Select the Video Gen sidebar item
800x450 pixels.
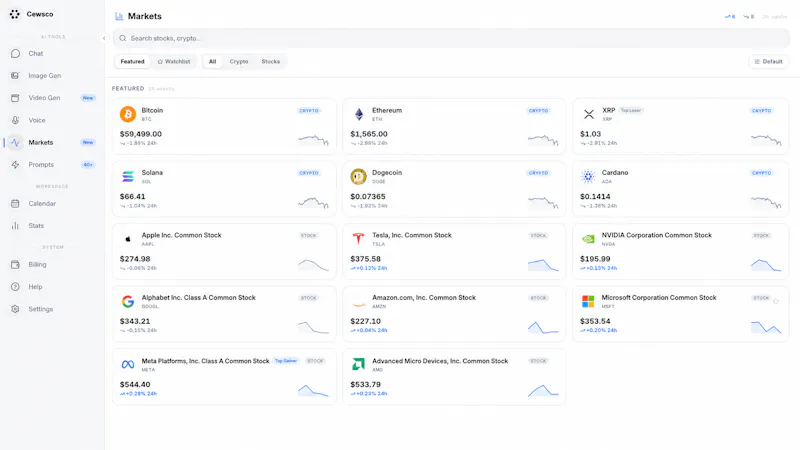click(51, 98)
